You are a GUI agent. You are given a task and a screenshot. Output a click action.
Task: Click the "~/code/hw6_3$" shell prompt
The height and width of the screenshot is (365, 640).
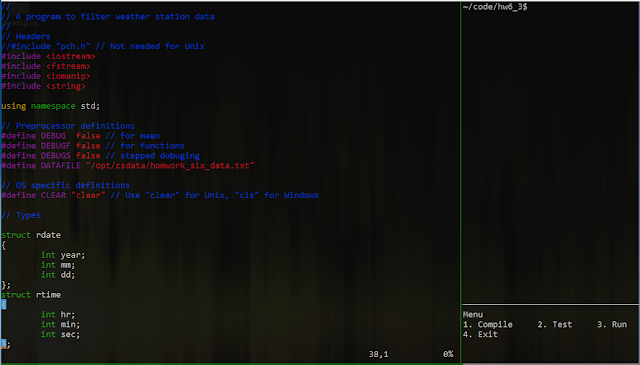[495, 7]
